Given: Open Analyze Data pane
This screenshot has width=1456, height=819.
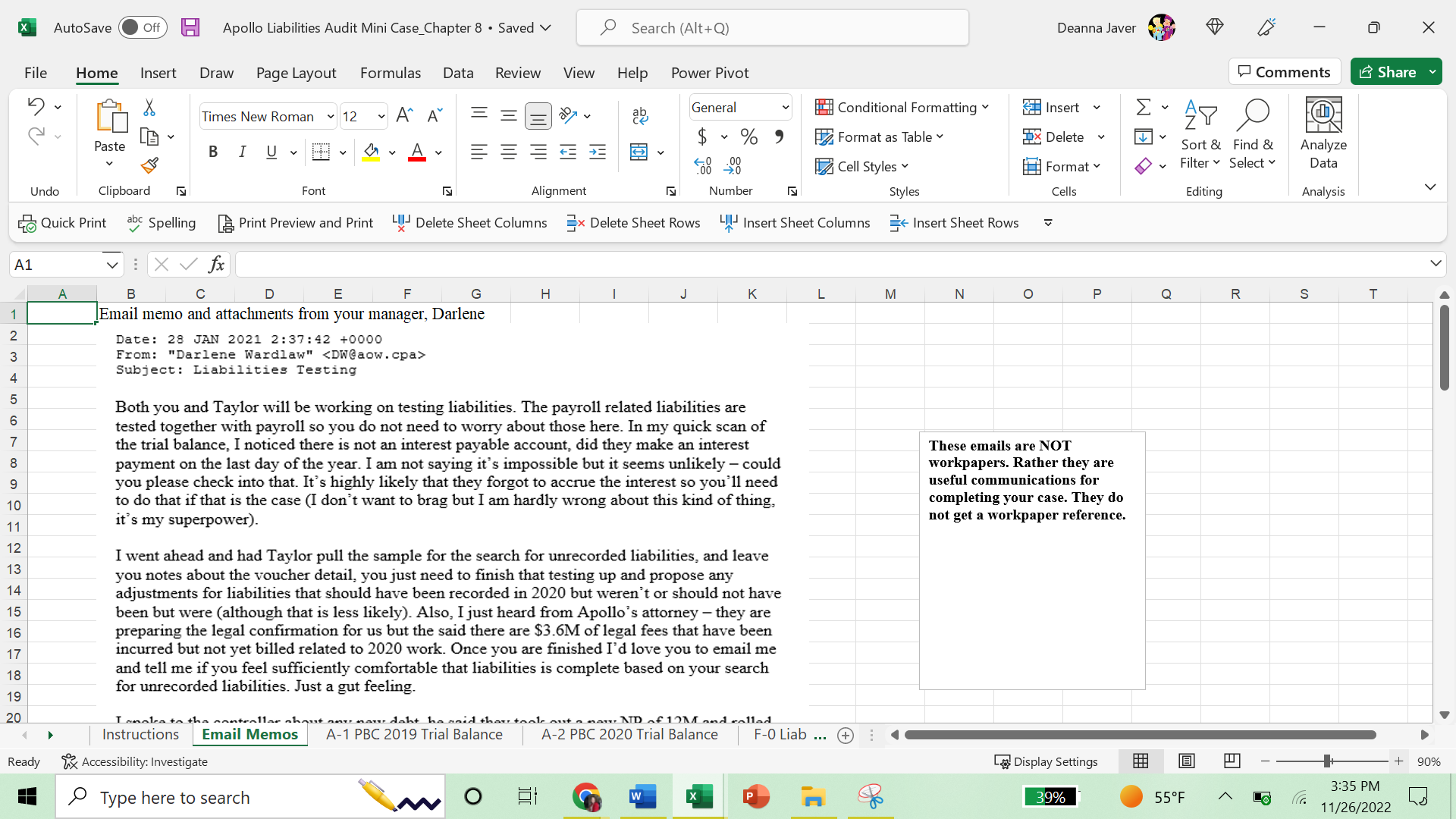Looking at the screenshot, I should coord(1323,133).
